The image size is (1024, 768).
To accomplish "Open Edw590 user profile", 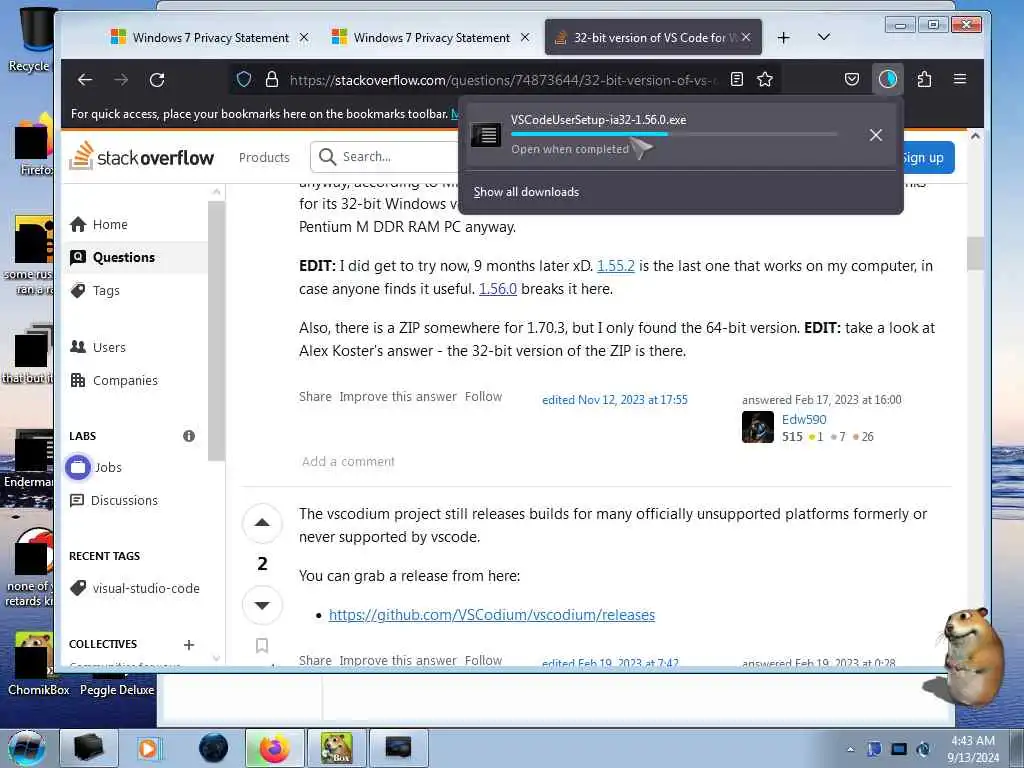I will pos(804,419).
